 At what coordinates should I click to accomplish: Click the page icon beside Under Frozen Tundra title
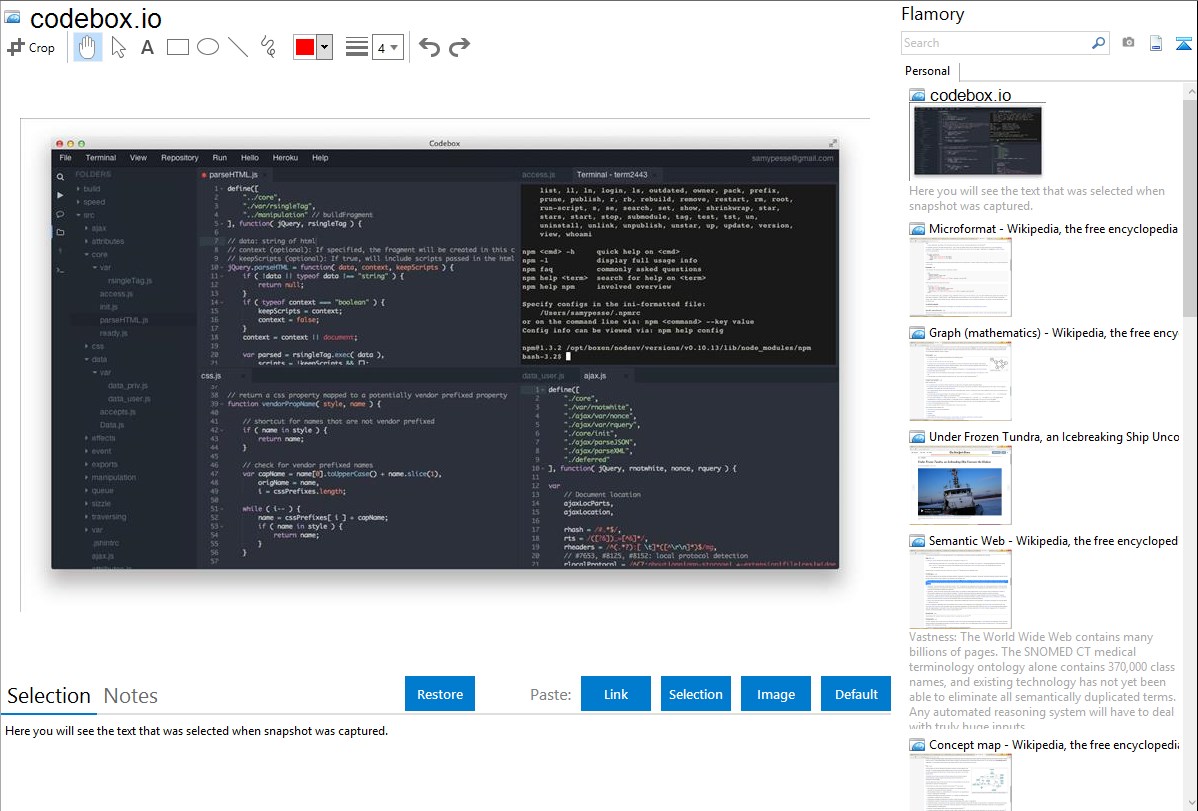pos(917,436)
